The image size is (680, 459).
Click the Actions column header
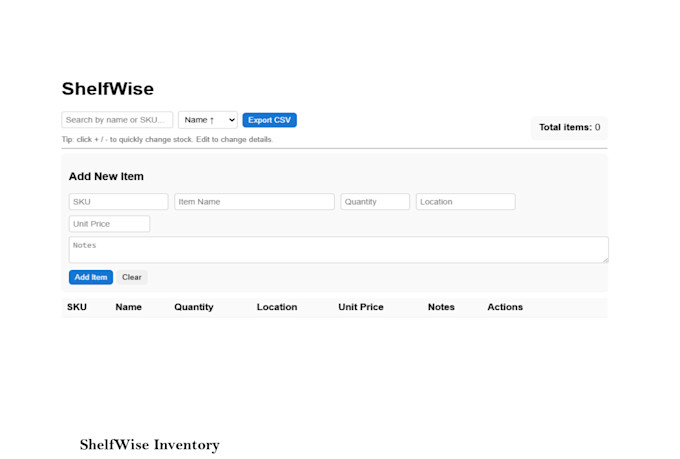pyautogui.click(x=505, y=307)
